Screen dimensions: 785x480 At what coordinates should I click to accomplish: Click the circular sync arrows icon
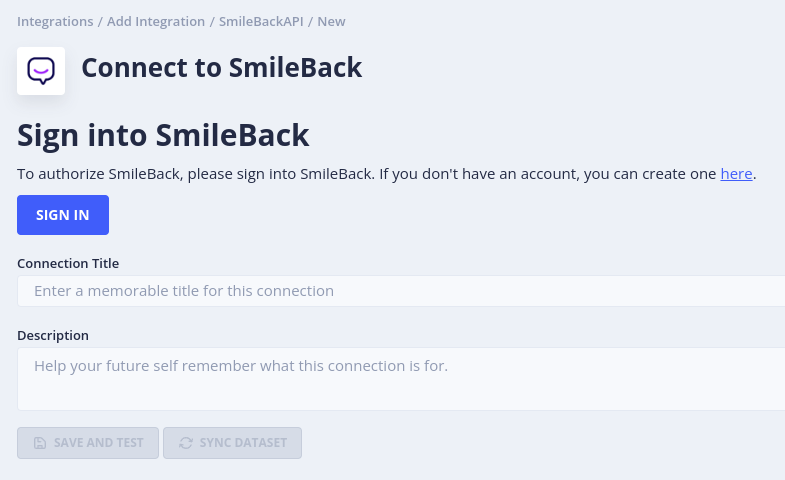[x=186, y=443]
